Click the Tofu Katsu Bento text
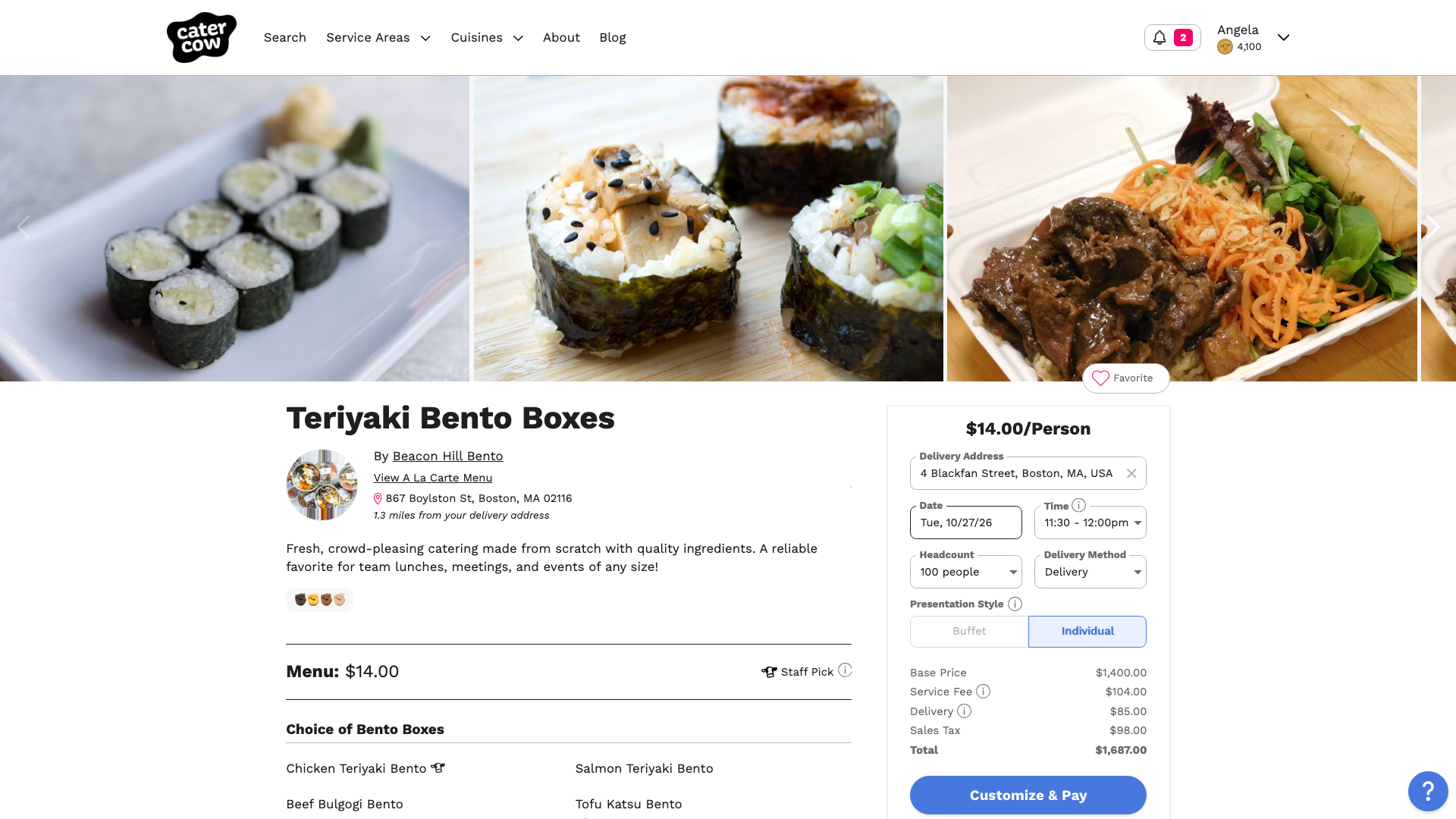 (629, 804)
